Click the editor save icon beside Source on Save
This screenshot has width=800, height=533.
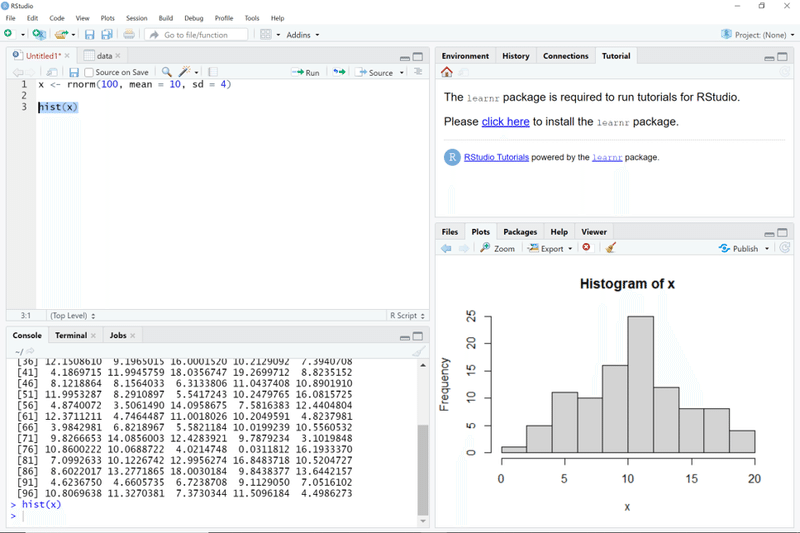pyautogui.click(x=74, y=72)
